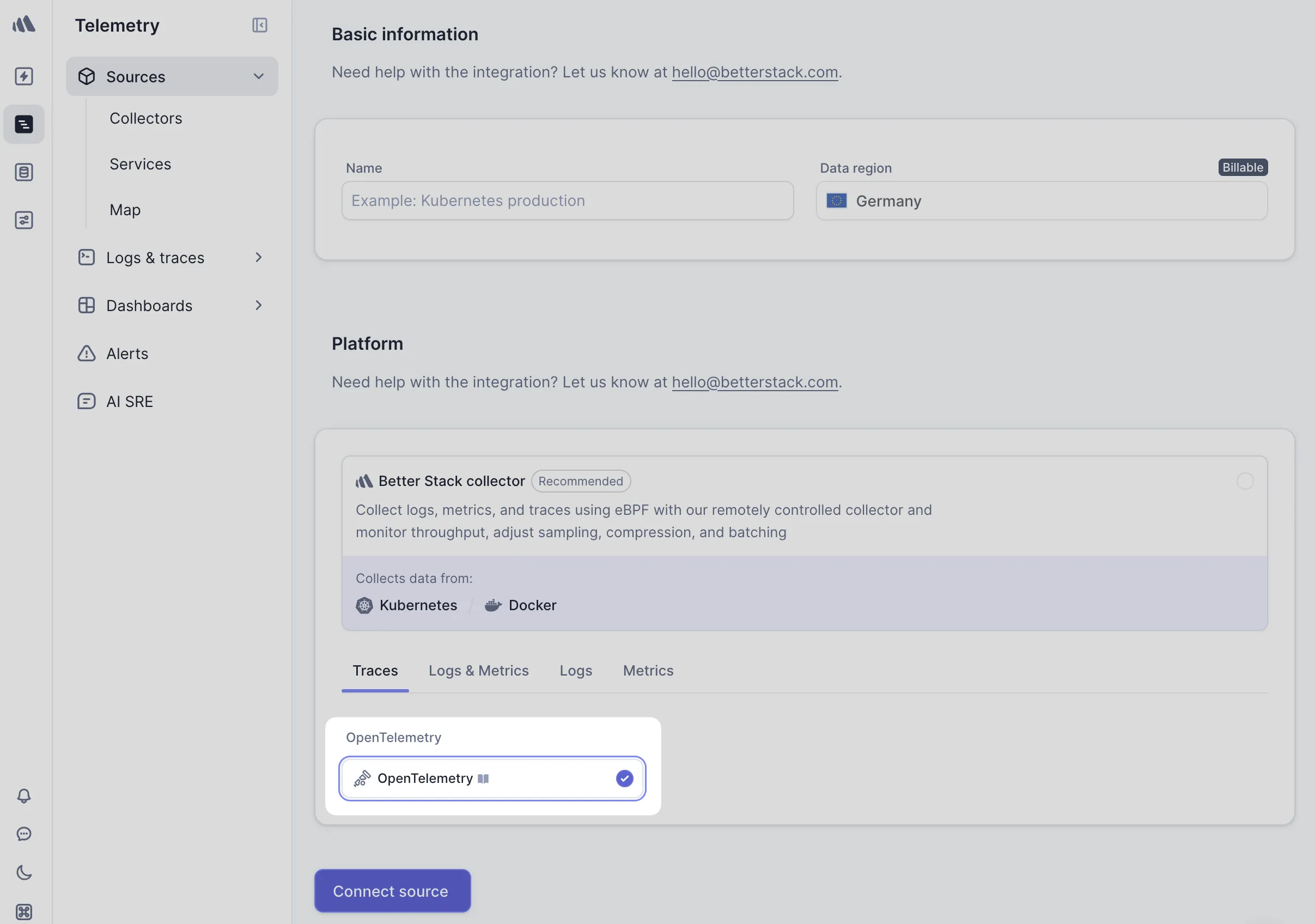This screenshot has height=924, width=1315.
Task: Switch to Logs & Metrics tab
Action: 478,671
